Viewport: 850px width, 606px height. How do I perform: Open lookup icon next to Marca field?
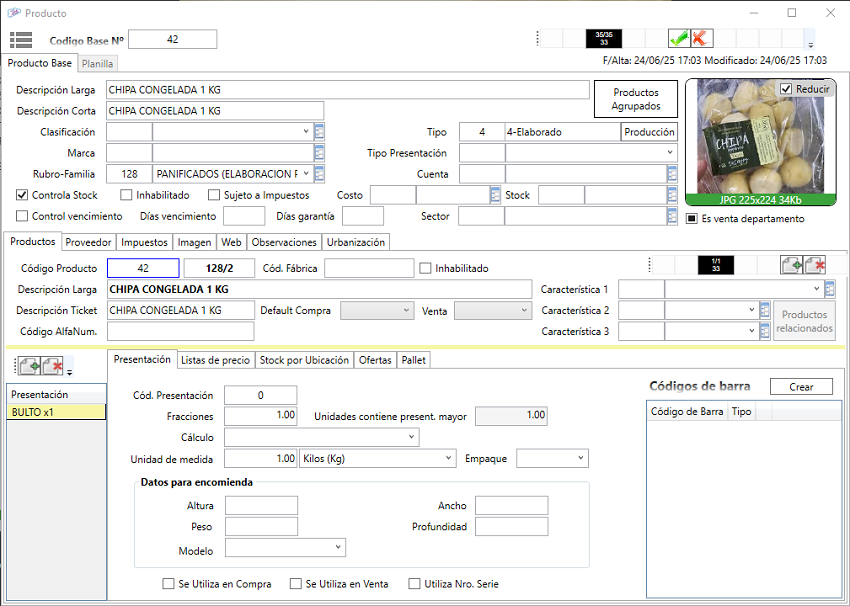click(x=319, y=153)
